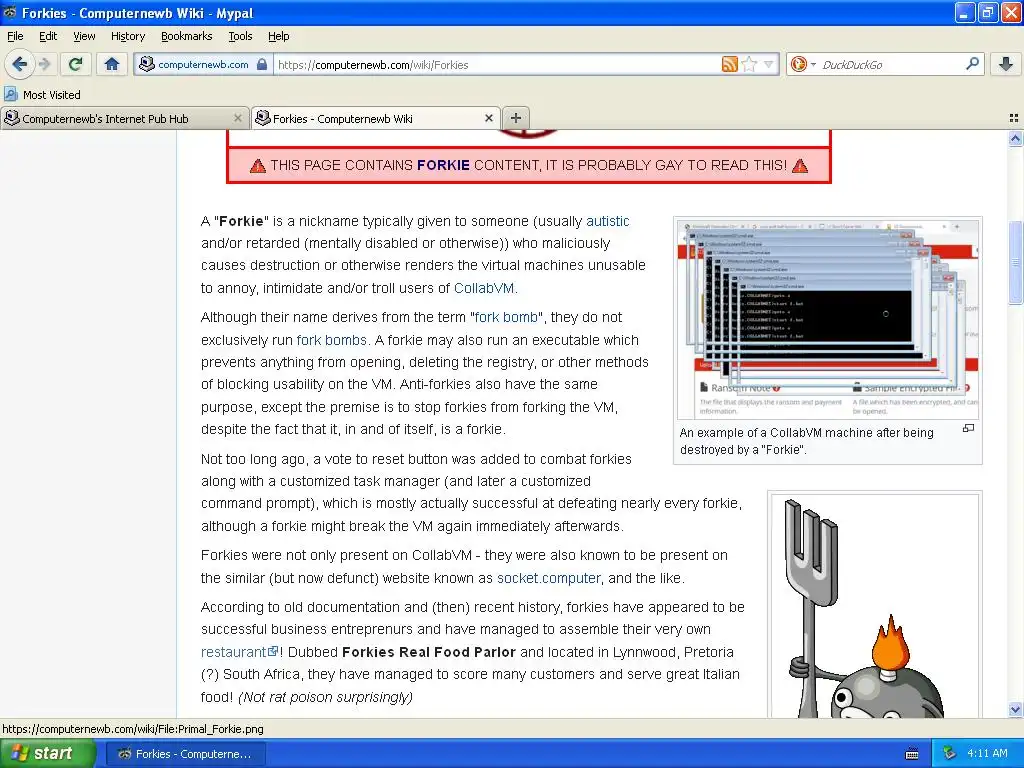Image resolution: width=1024 pixels, height=768 pixels.
Task: Open the URL history dropdown arrow
Action: [x=769, y=64]
